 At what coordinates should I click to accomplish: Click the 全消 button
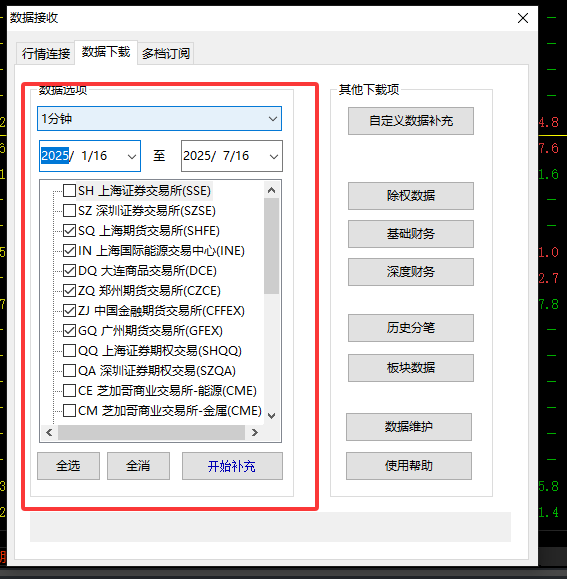point(138,466)
